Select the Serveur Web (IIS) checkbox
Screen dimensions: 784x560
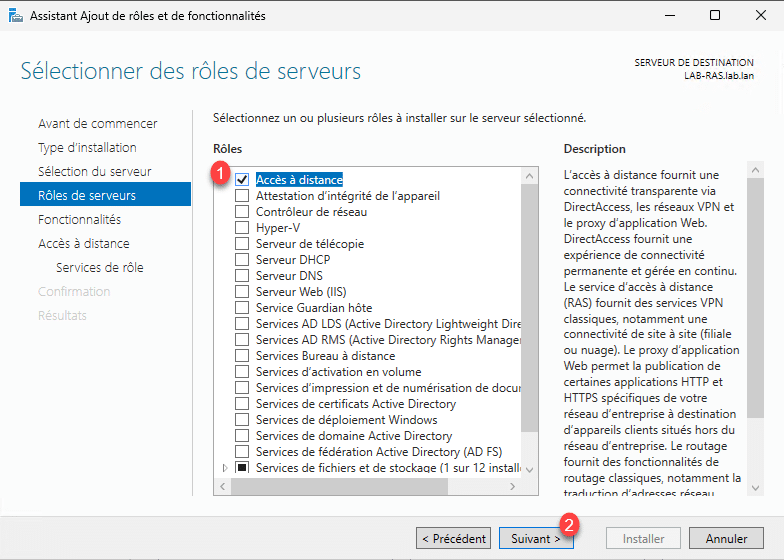coord(241,292)
